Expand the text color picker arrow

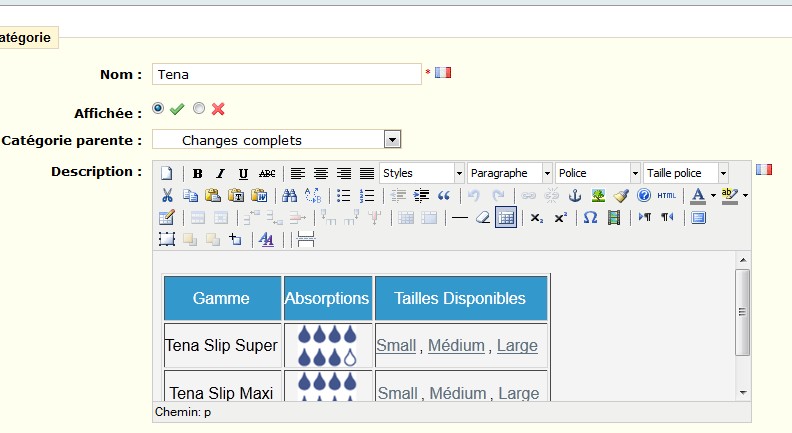(x=713, y=196)
